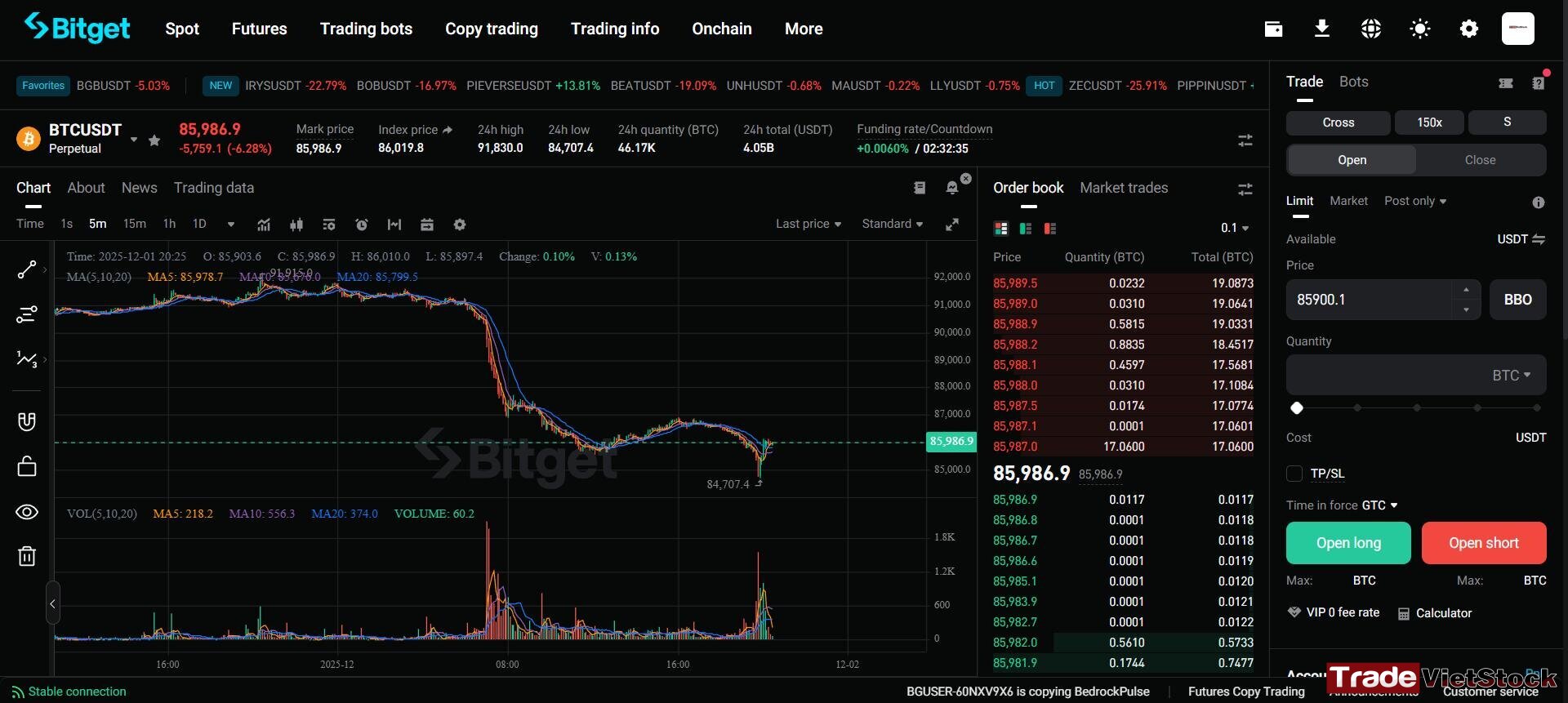Open Cross margin mode selector
Screen dimensions: 1568x703
1339,122
